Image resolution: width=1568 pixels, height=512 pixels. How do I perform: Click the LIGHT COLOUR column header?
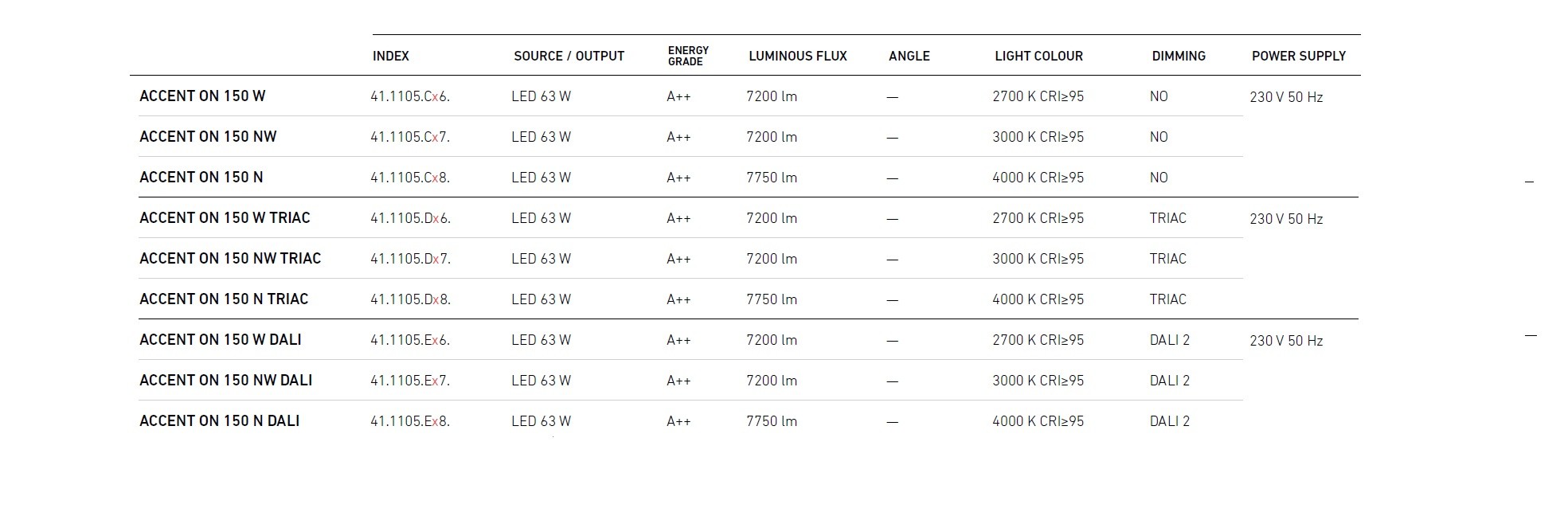(1038, 56)
